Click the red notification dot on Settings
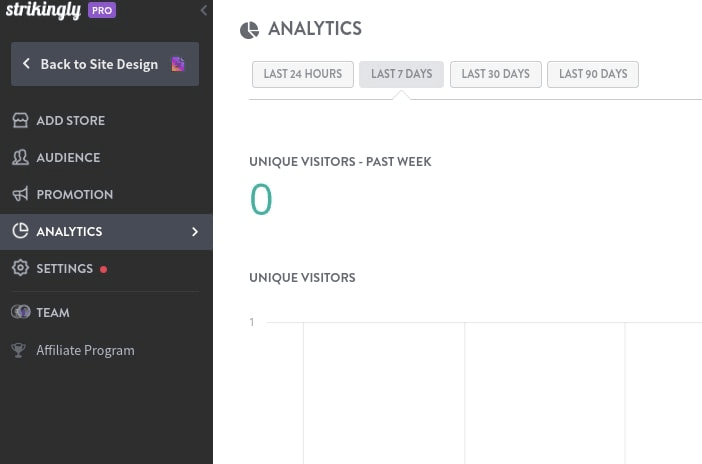This screenshot has height=464, width=702. point(103,269)
